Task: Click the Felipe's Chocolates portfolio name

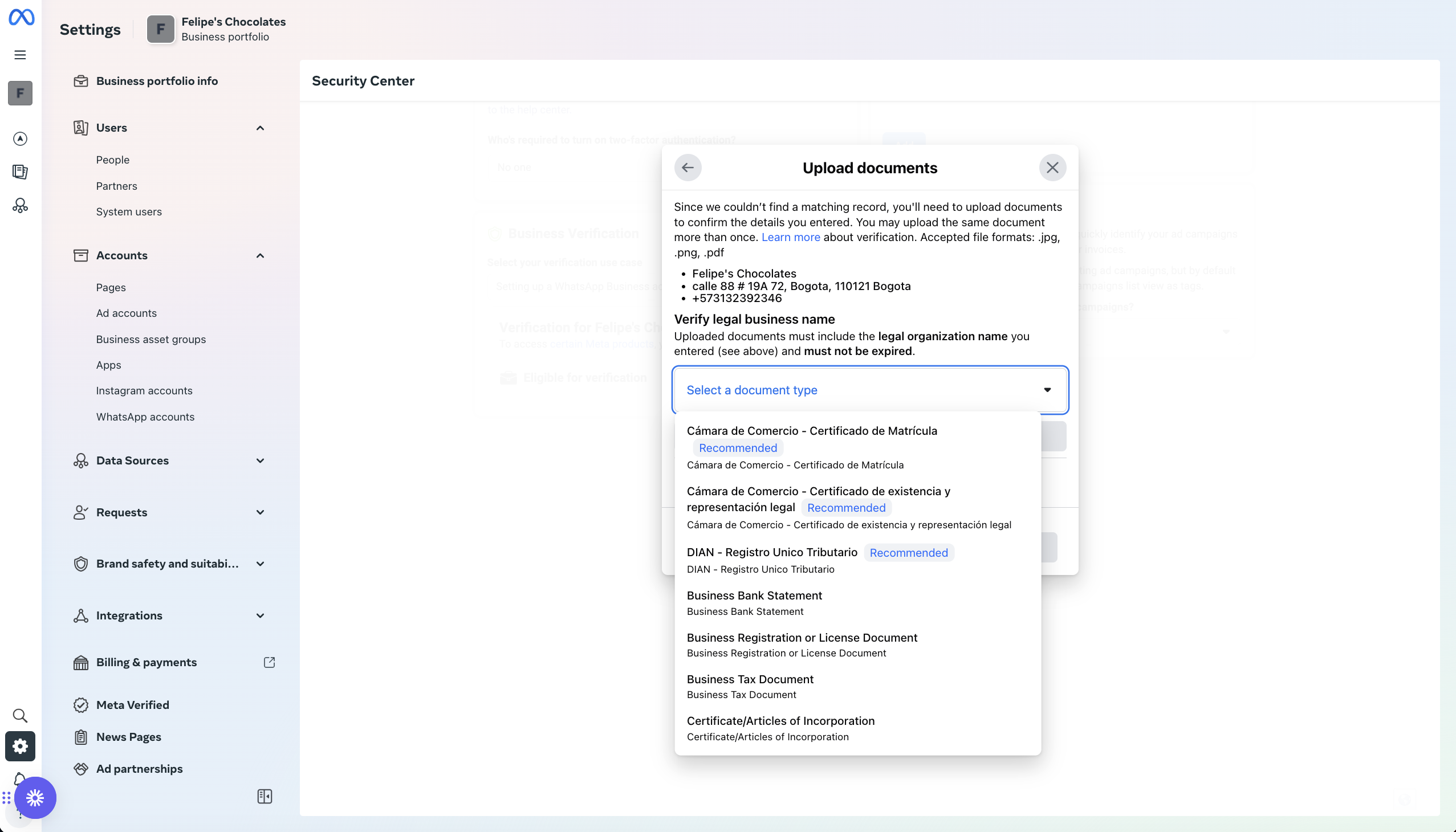Action: coord(233,22)
